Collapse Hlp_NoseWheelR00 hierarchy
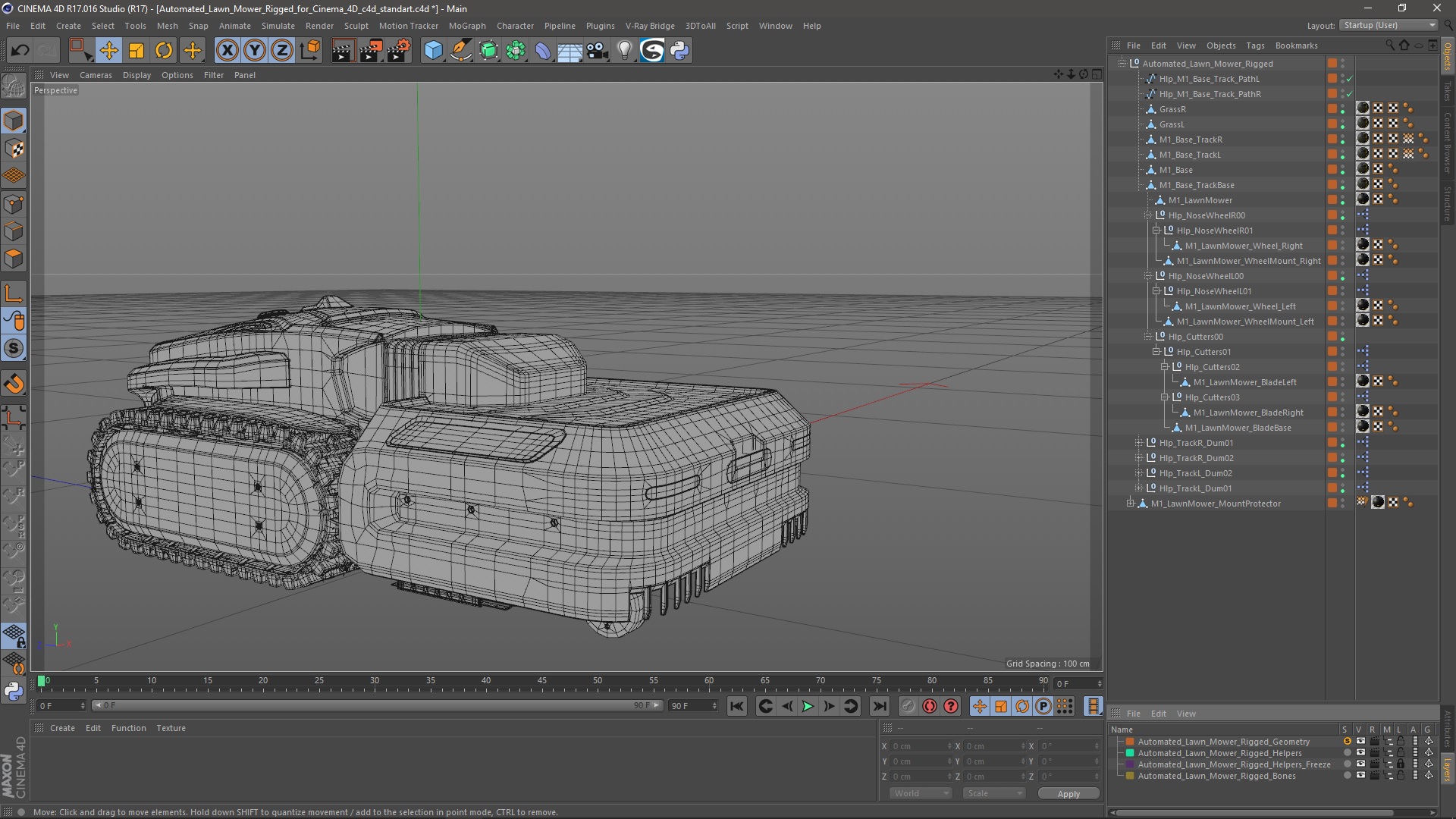This screenshot has width=1456, height=819. tap(1148, 215)
